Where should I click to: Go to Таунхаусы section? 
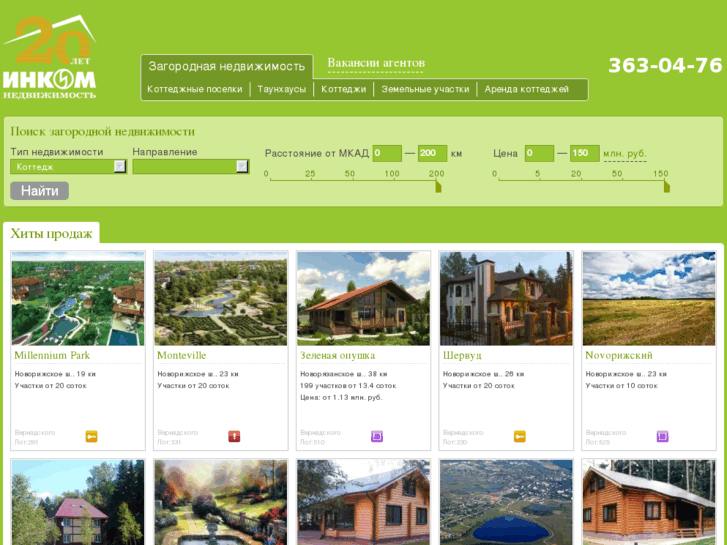coord(281,89)
